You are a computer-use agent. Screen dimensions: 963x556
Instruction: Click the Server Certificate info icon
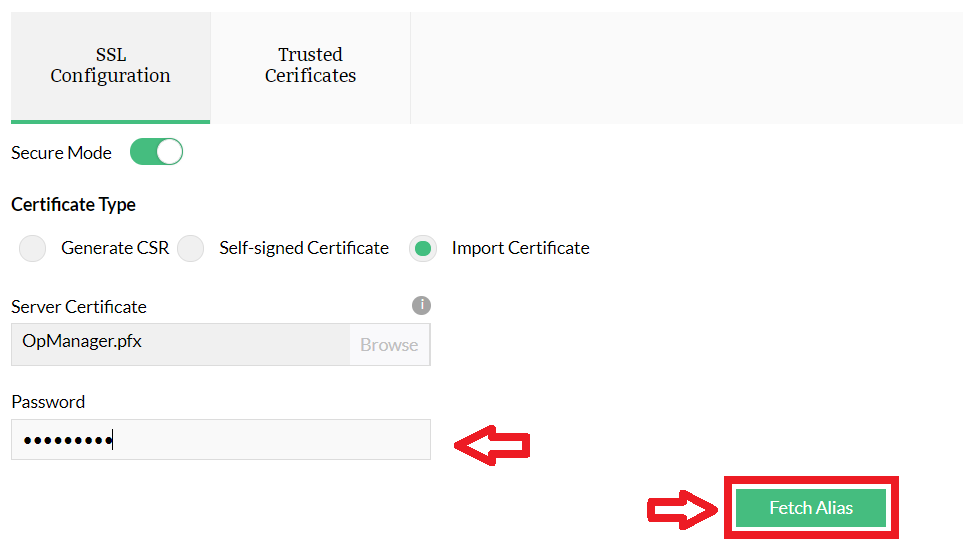(421, 305)
